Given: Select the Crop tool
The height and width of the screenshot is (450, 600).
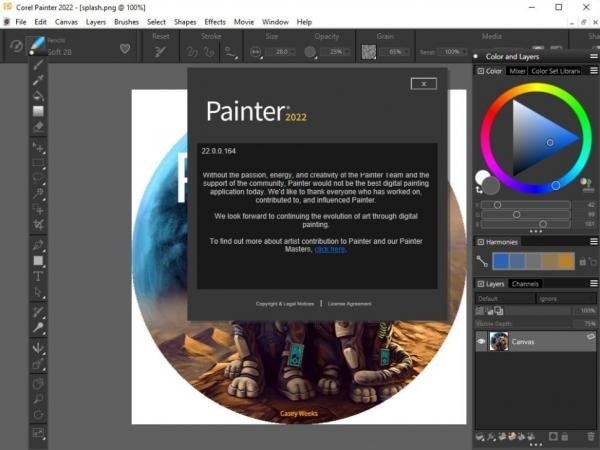Looking at the screenshot, I should tap(38, 224).
